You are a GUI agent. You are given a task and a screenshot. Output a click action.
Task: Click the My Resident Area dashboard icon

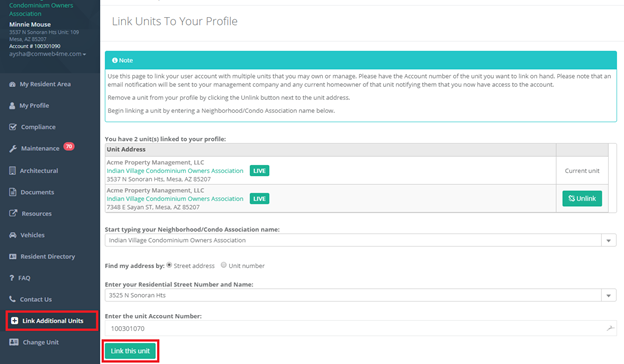(x=12, y=84)
